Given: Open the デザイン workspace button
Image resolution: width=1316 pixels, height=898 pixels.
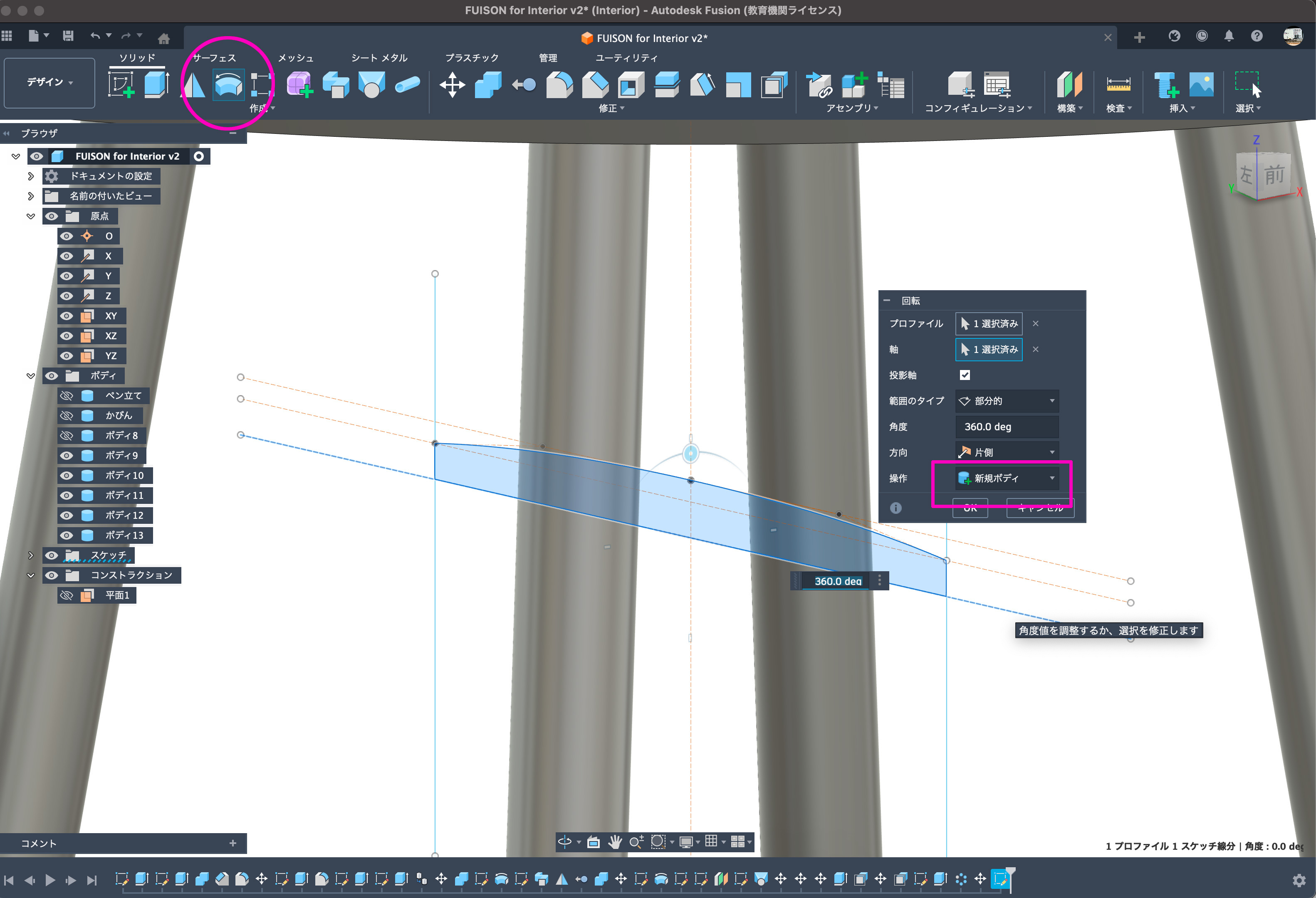Looking at the screenshot, I should (x=49, y=83).
